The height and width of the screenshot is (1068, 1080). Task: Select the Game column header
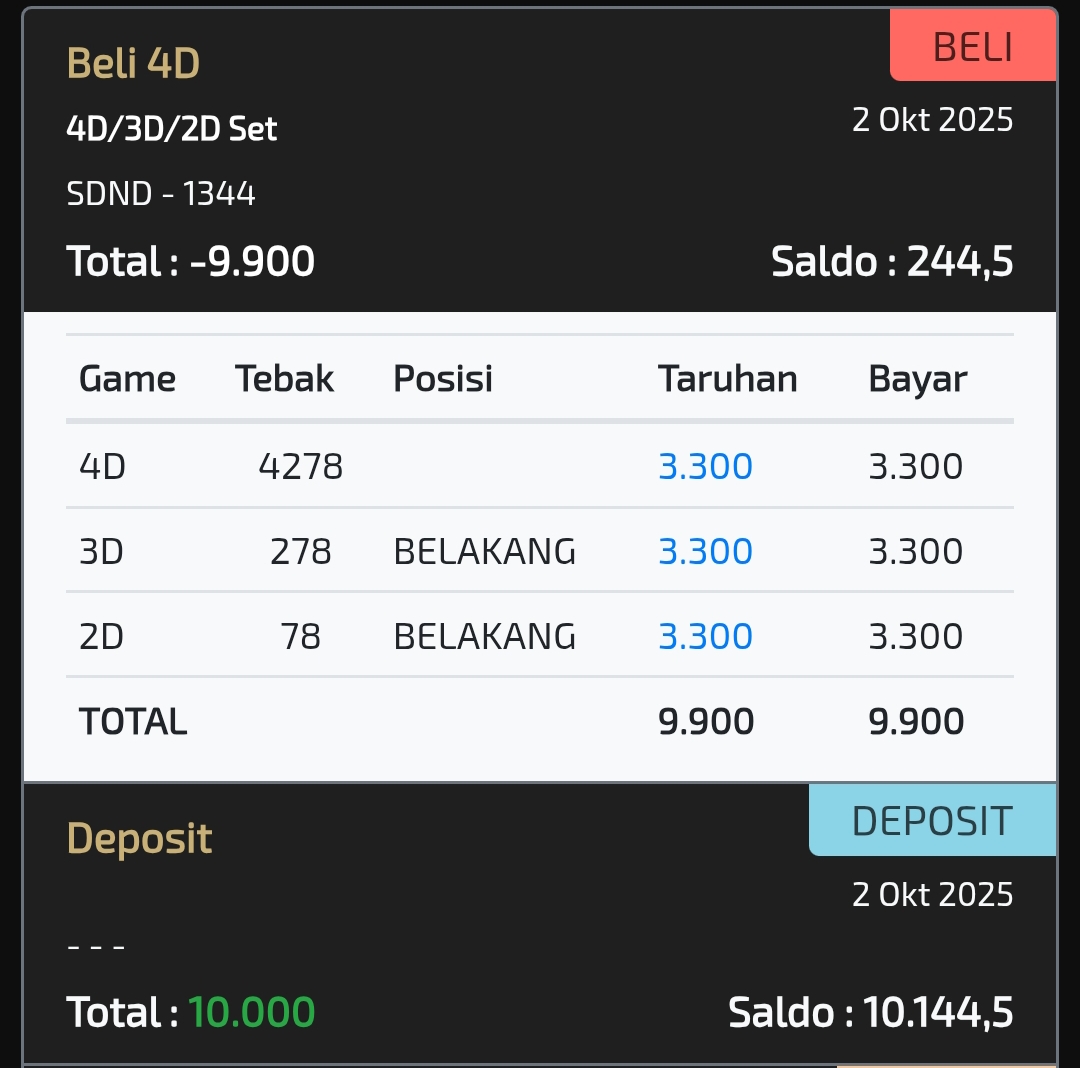127,379
